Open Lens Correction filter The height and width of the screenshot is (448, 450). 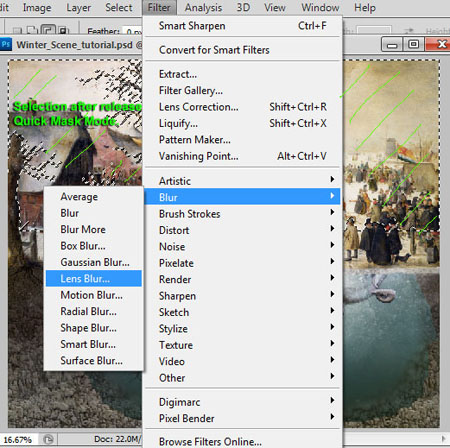242,107
